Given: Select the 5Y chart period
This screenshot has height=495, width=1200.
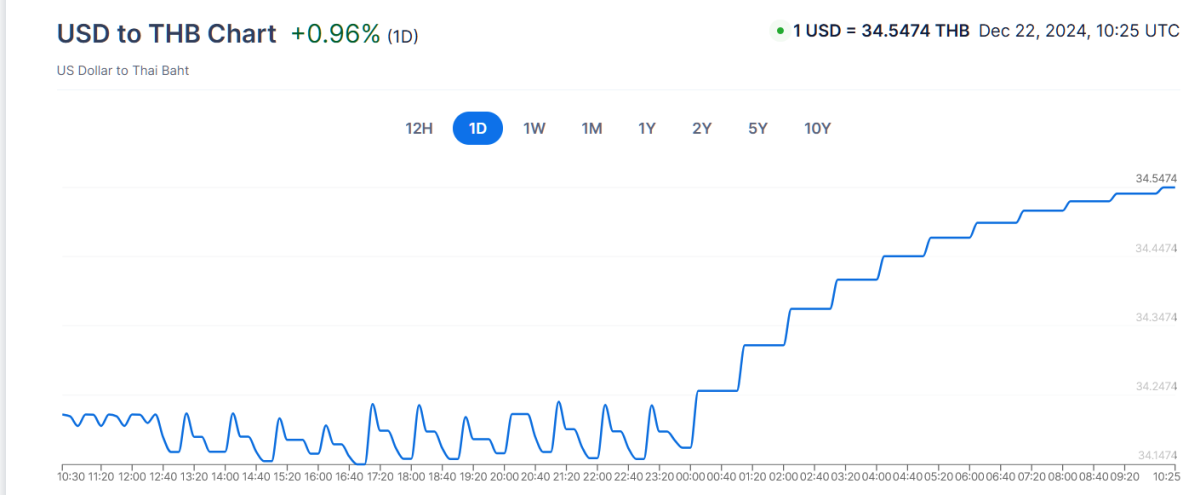Looking at the screenshot, I should point(757,128).
